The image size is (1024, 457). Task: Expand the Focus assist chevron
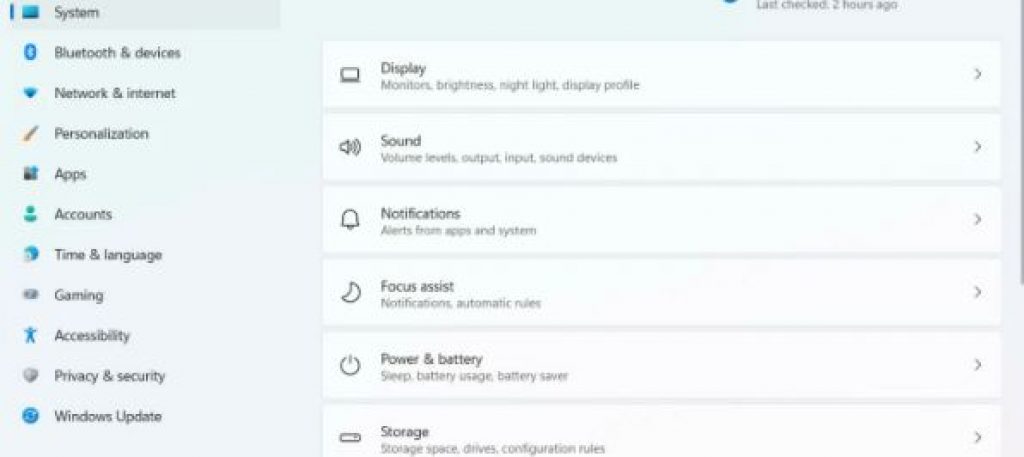coord(978,292)
